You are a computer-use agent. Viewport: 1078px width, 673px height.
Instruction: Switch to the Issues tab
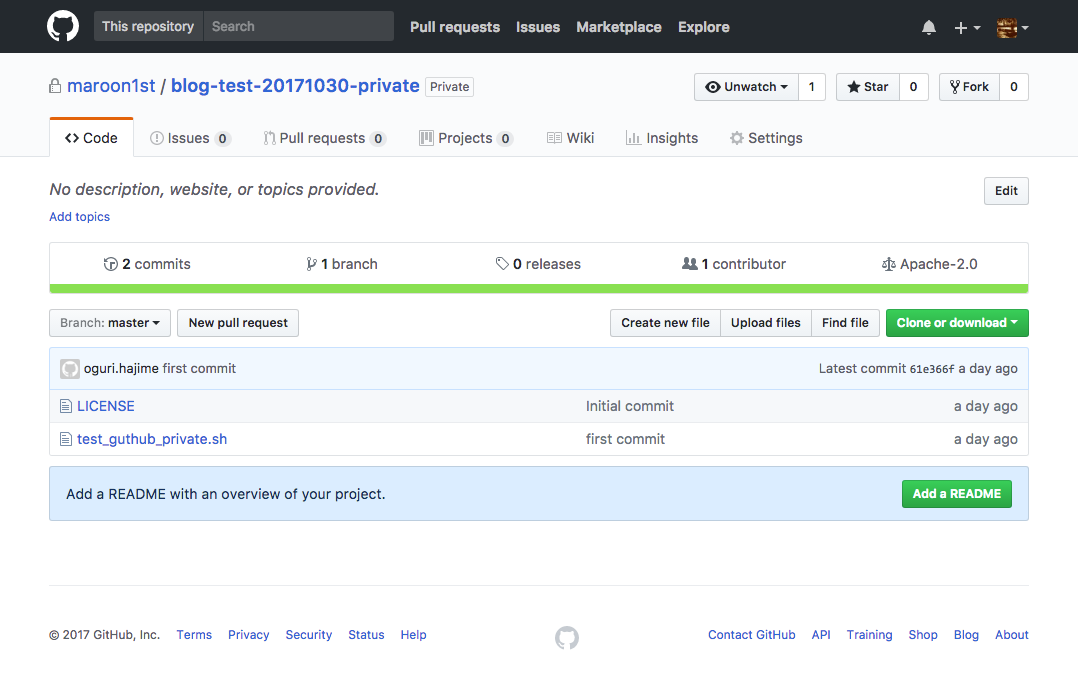click(189, 137)
